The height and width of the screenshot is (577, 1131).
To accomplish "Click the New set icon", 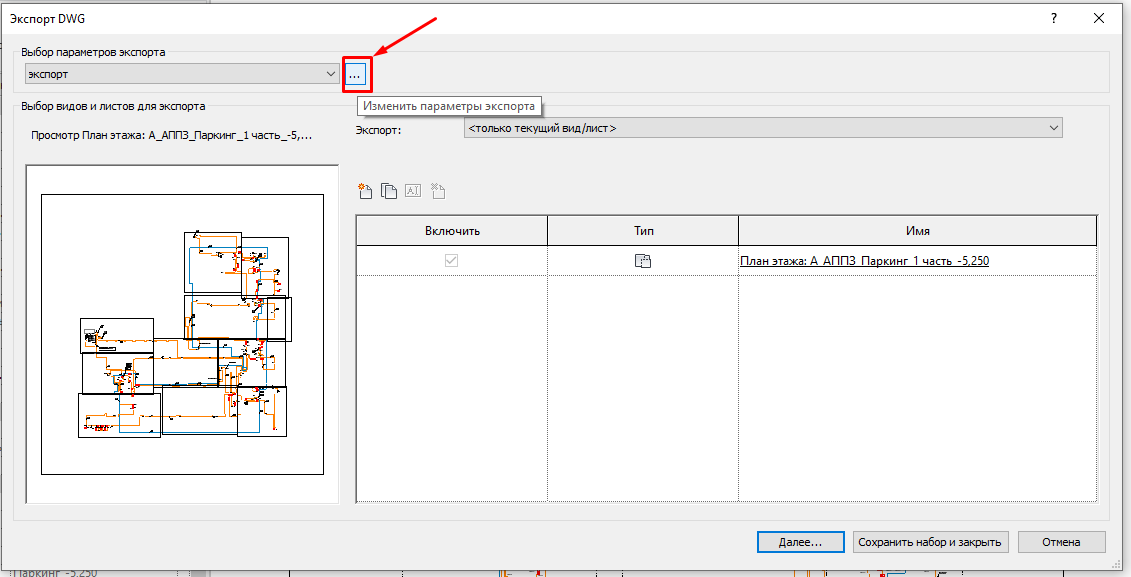I will click(x=365, y=190).
